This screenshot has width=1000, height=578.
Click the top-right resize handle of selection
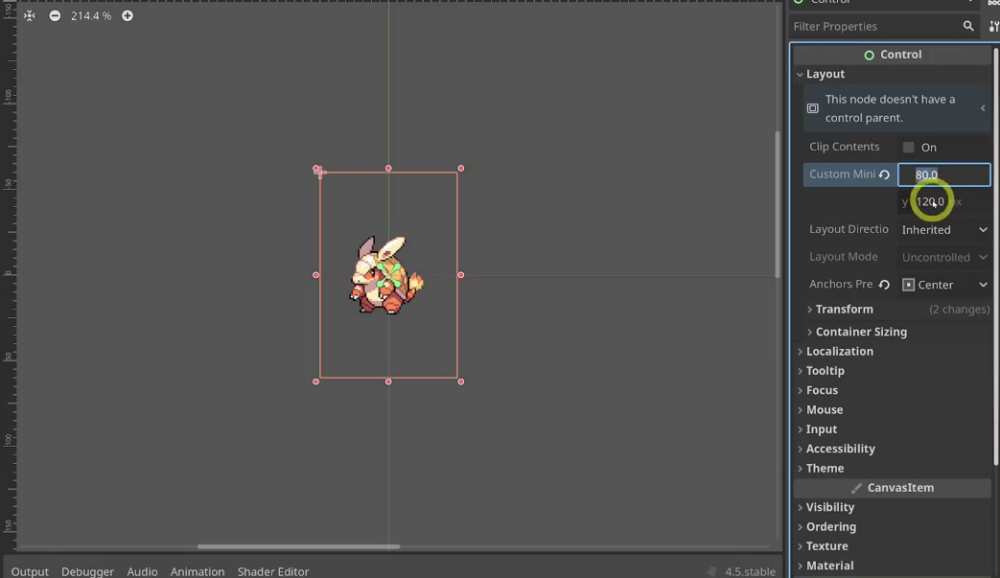tap(461, 168)
